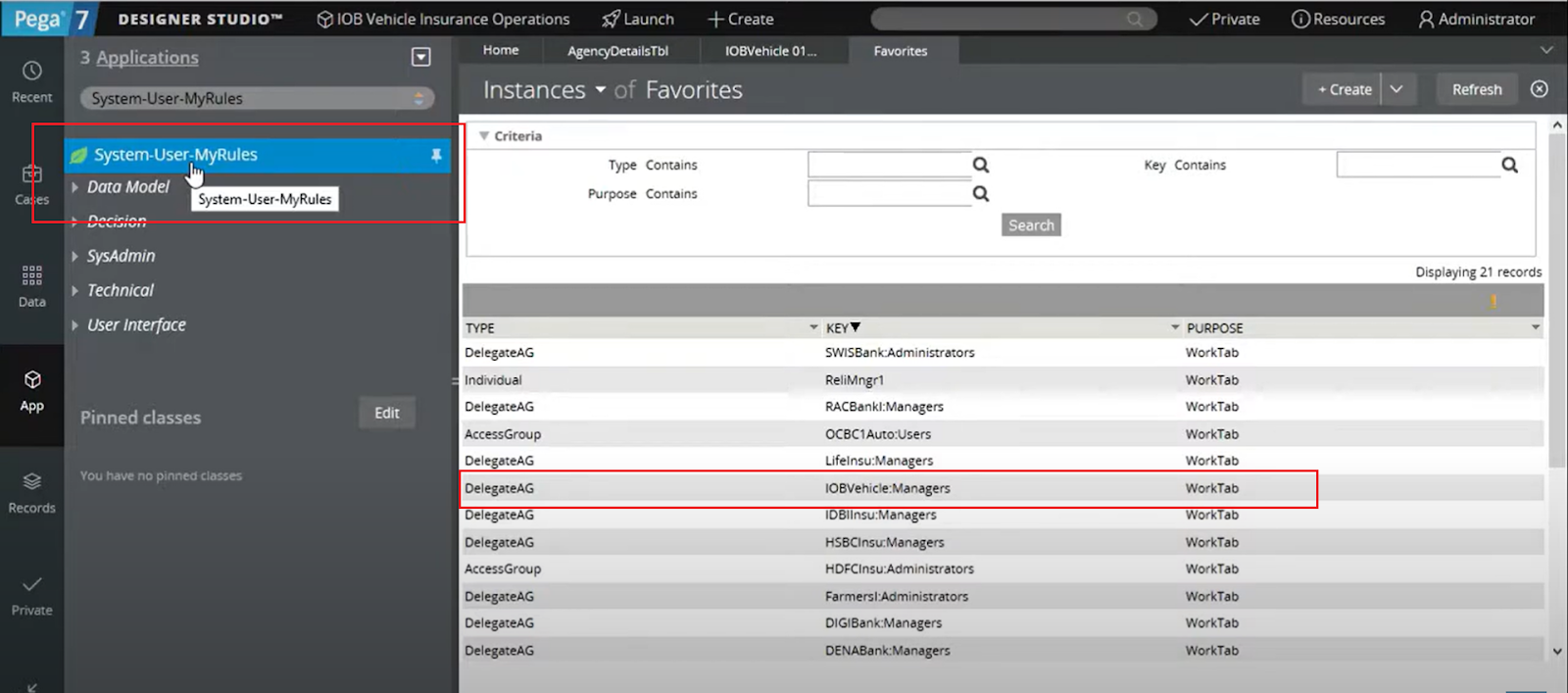The image size is (1568, 693).
Task: Sort by the TYPE column header
Action: click(x=480, y=327)
